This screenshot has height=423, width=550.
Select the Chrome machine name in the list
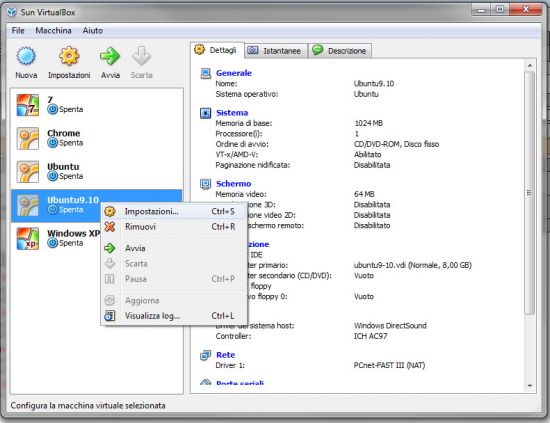click(63, 133)
